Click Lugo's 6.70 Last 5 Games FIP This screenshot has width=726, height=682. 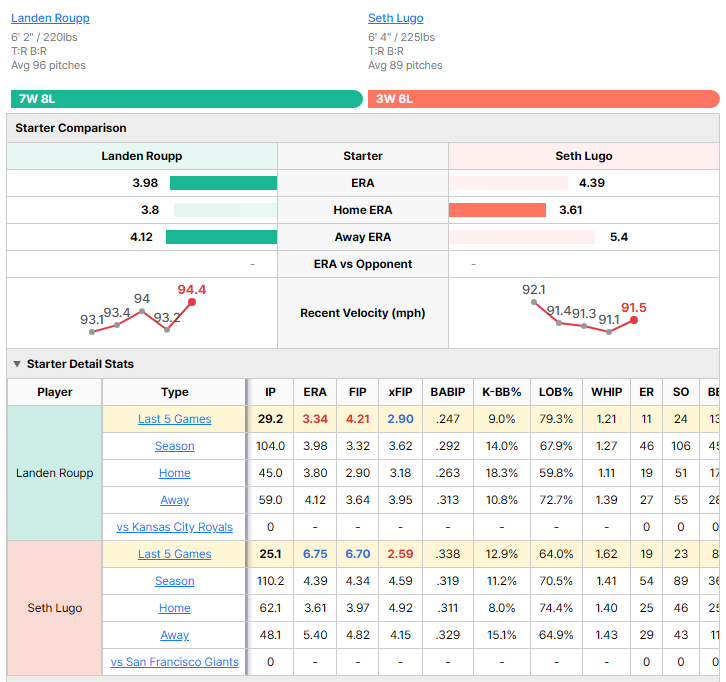[357, 554]
